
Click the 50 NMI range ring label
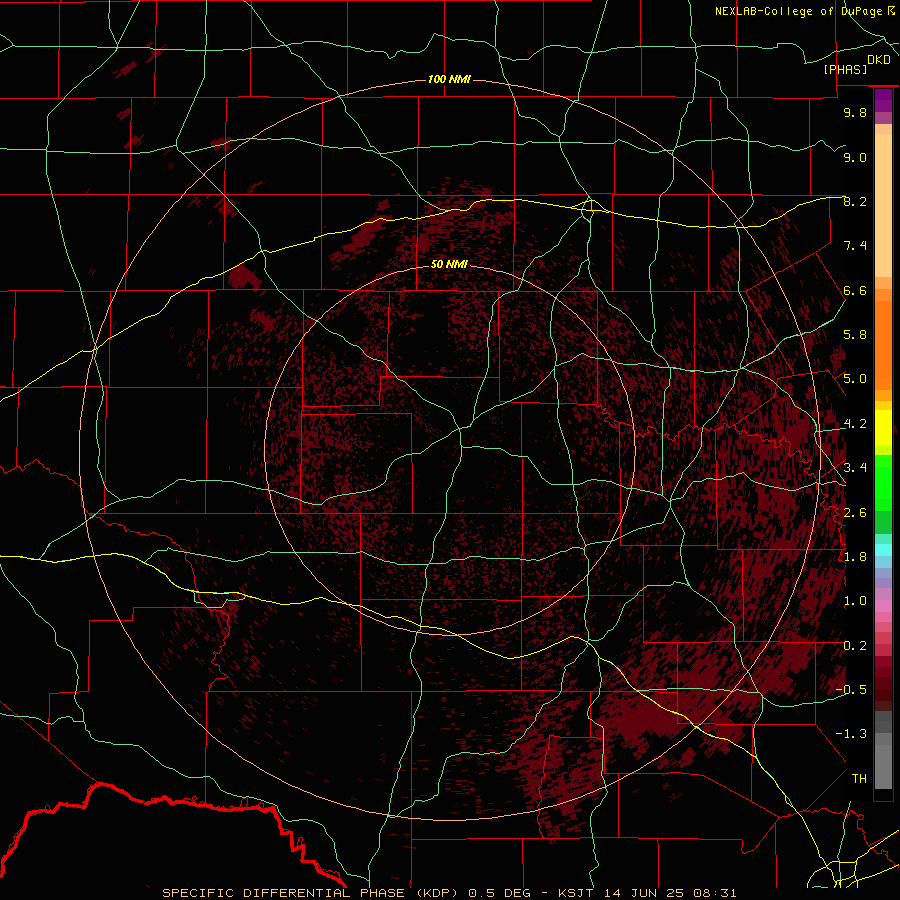[x=449, y=265]
